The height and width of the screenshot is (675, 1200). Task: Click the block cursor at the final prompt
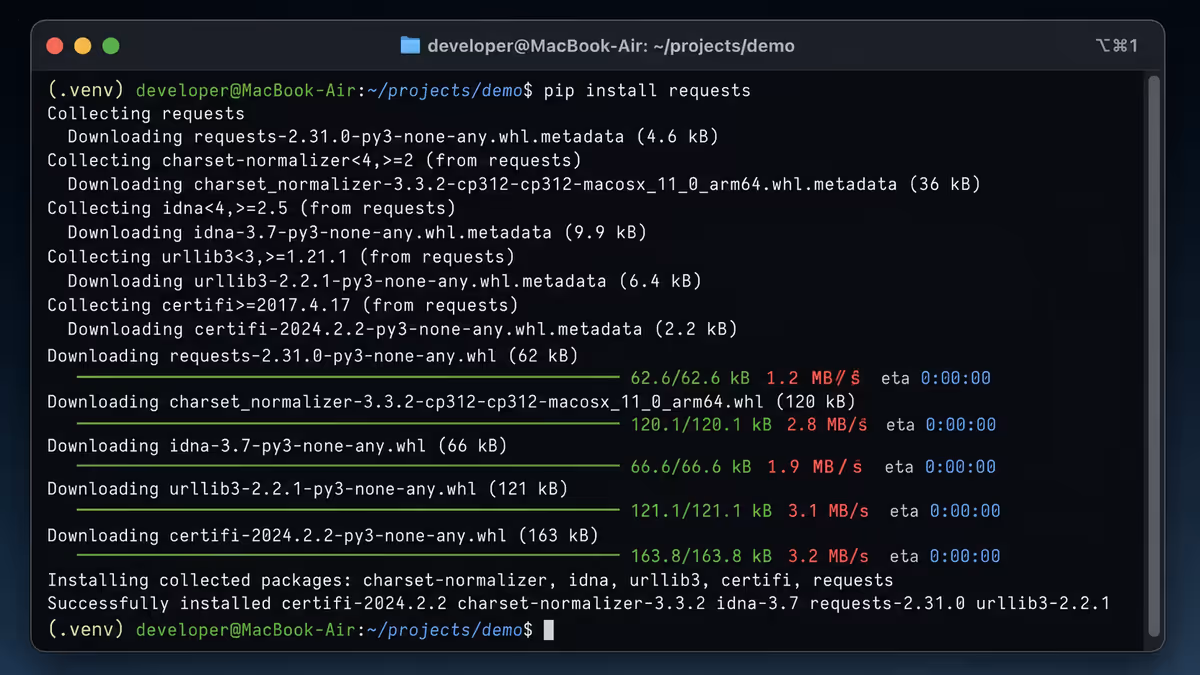[548, 630]
